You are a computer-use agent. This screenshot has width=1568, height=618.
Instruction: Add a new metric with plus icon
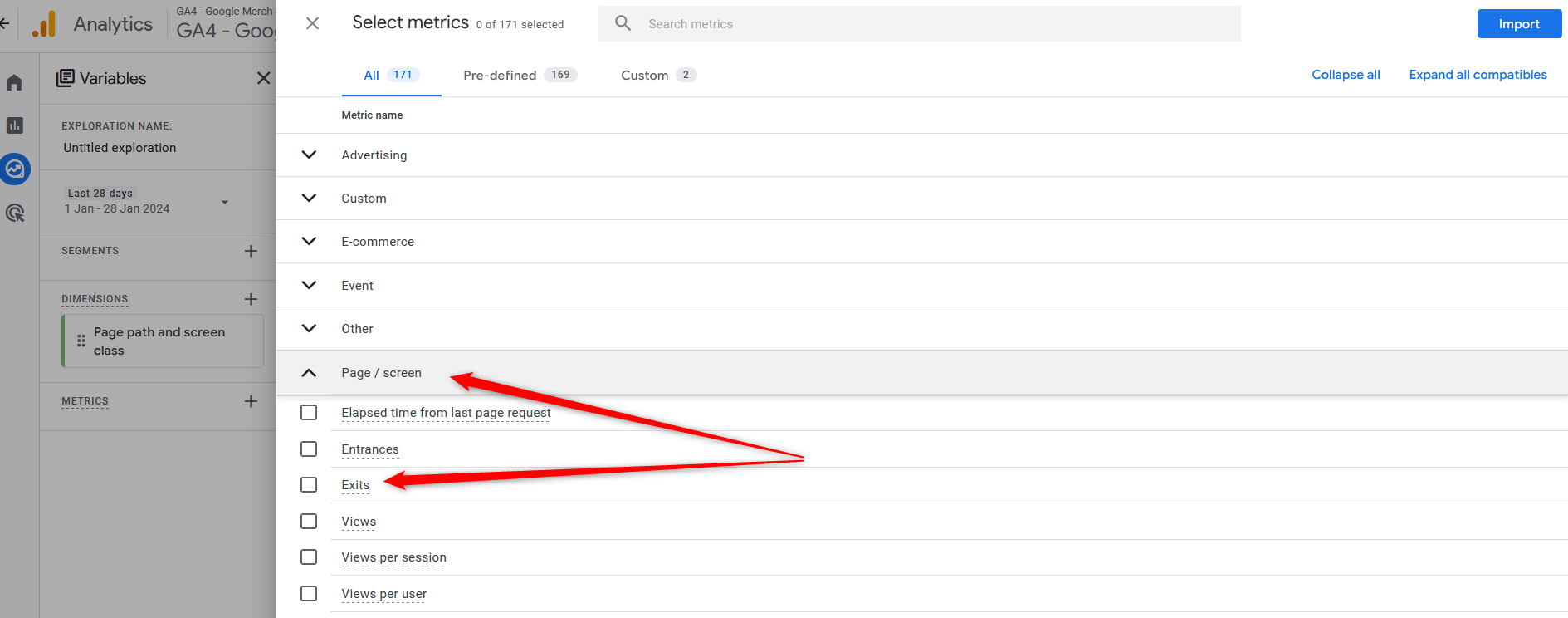coord(251,401)
